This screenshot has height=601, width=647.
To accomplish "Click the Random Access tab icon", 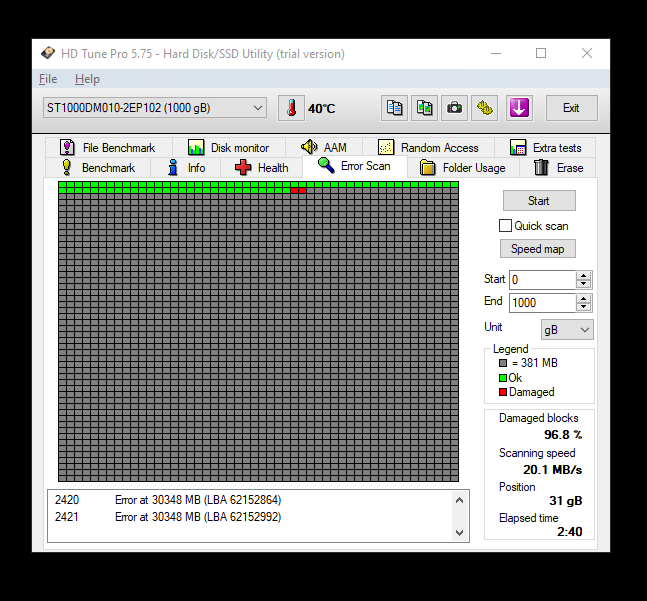I will pyautogui.click(x=386, y=147).
